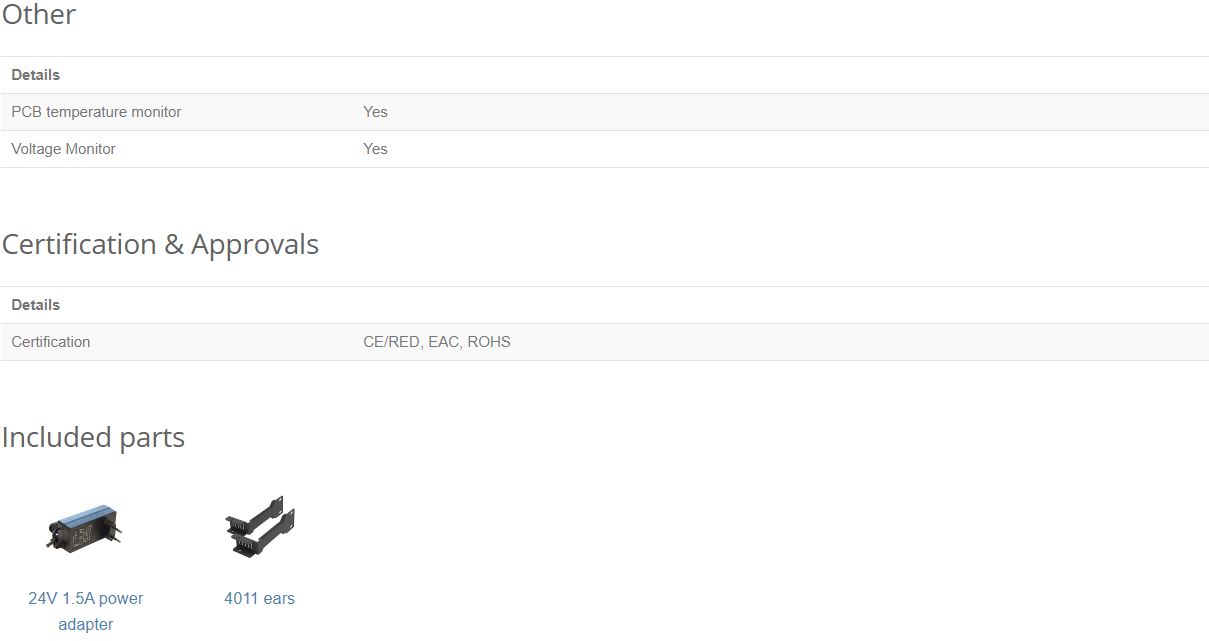
Task: Click the Included parts heading
Action: [x=93, y=437]
